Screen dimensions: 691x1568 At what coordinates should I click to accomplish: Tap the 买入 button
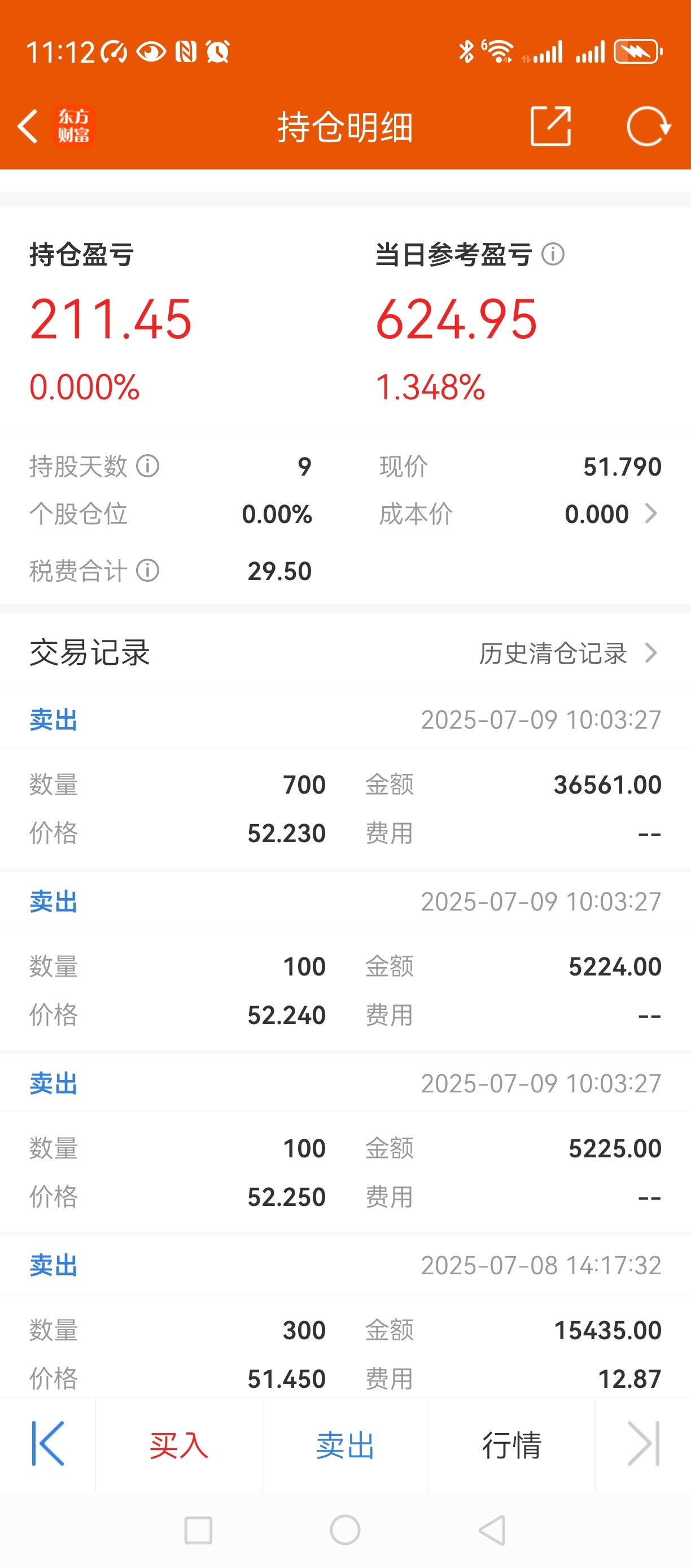click(179, 1444)
